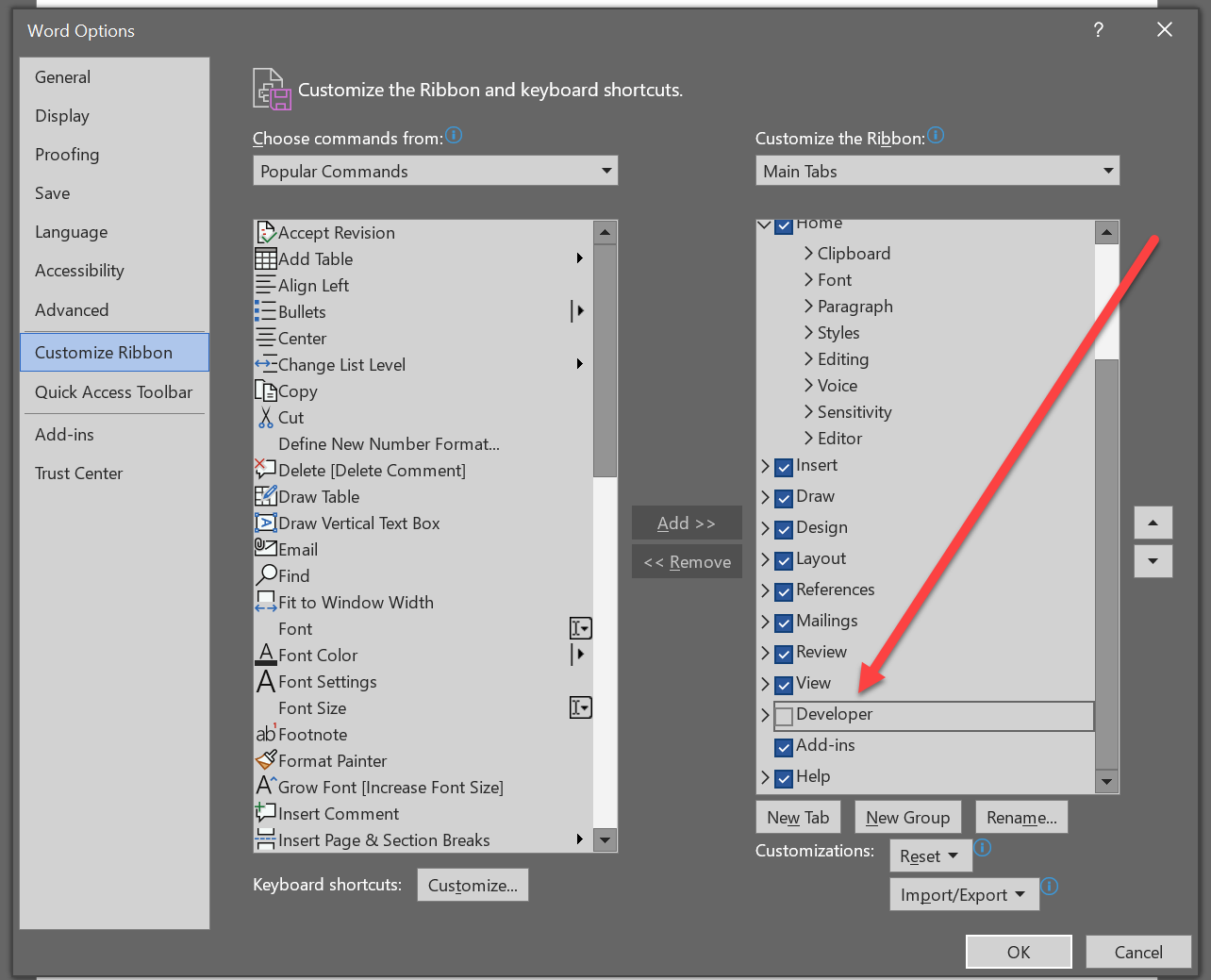Click the Copy command icon
The image size is (1211, 980).
point(264,390)
